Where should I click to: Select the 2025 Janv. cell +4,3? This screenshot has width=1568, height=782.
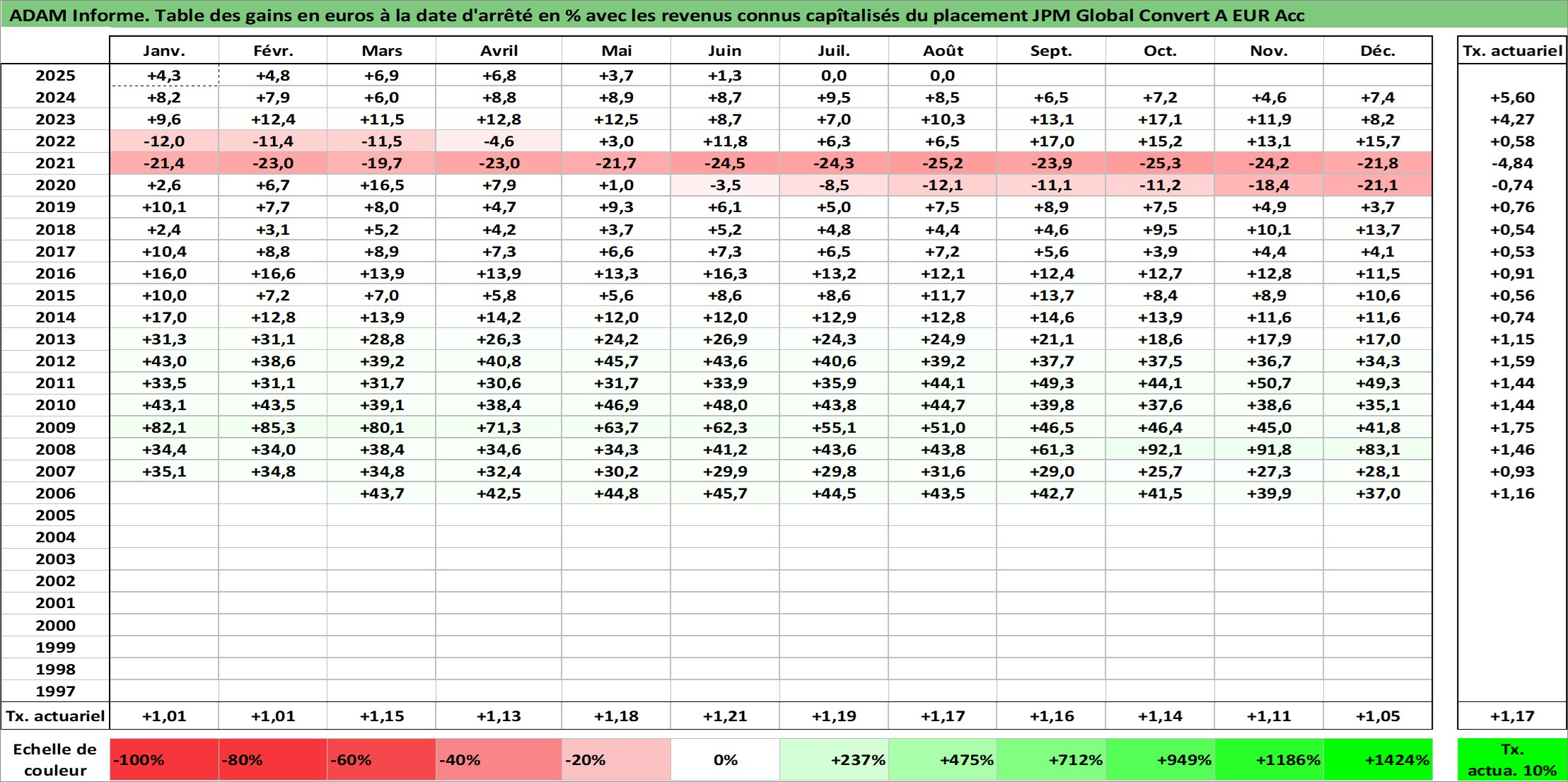click(x=164, y=76)
